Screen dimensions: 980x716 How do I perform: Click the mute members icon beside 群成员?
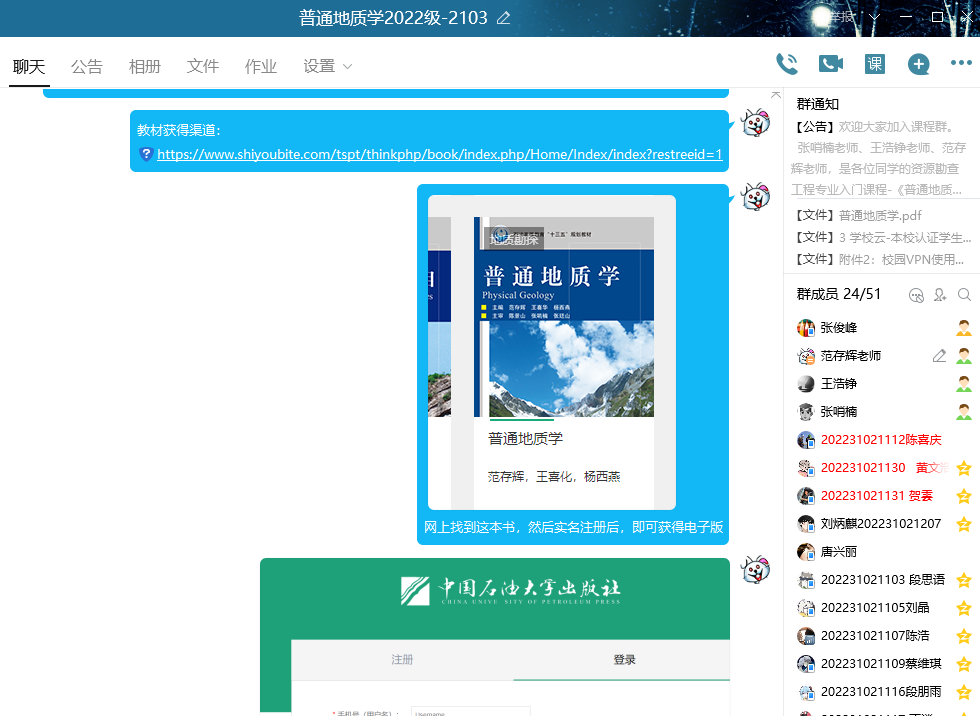point(916,295)
